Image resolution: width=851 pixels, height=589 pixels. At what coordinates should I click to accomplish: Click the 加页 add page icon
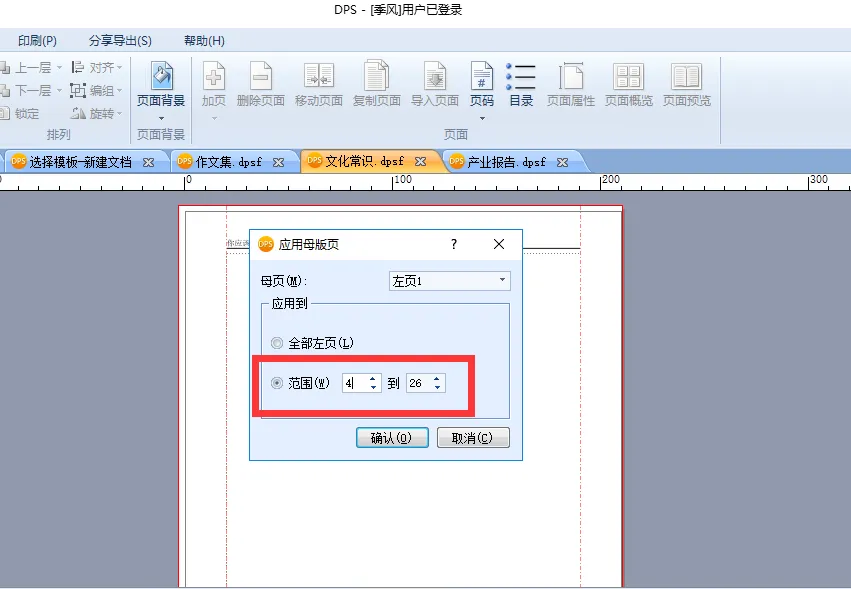pyautogui.click(x=214, y=84)
